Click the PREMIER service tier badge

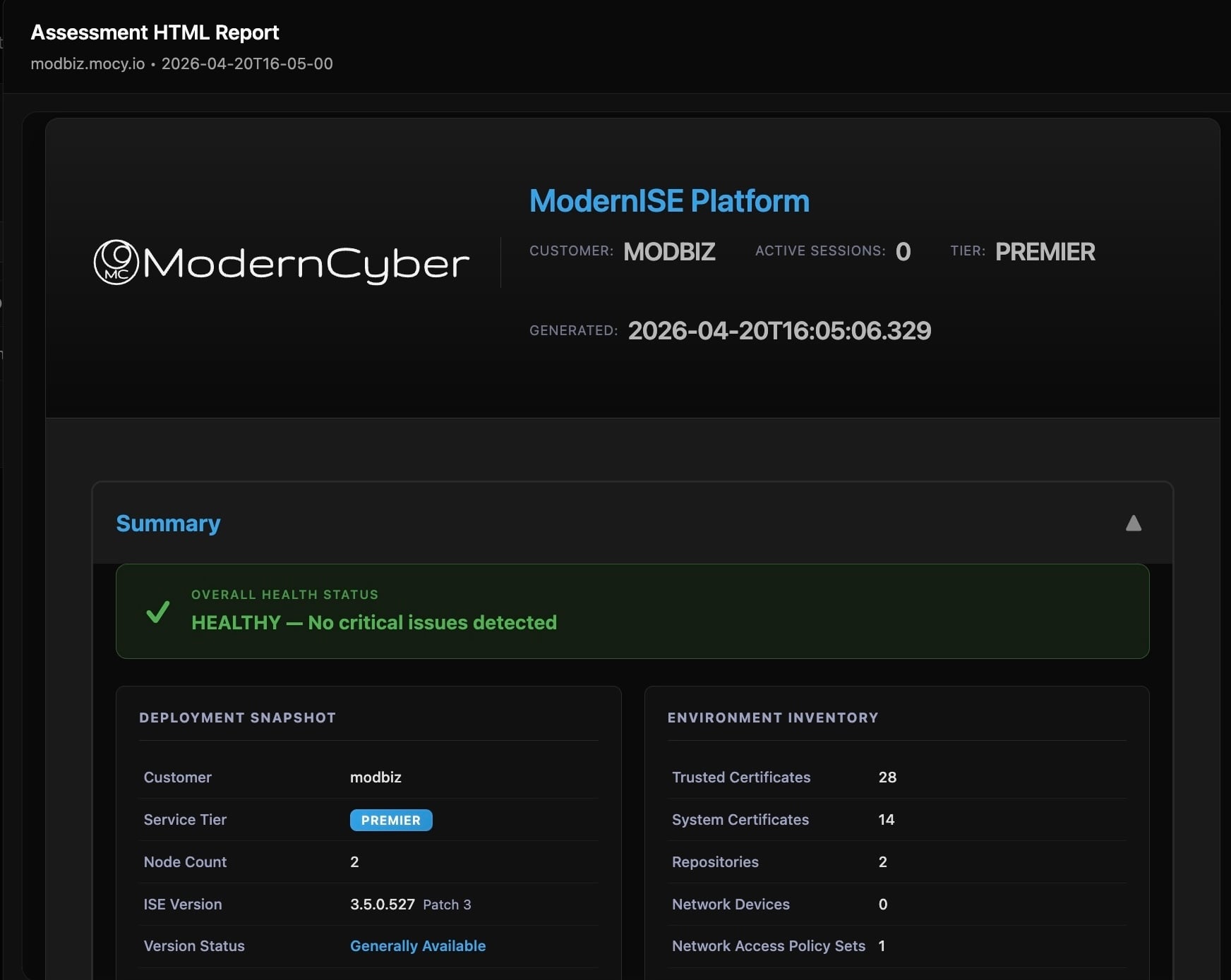pyautogui.click(x=391, y=820)
